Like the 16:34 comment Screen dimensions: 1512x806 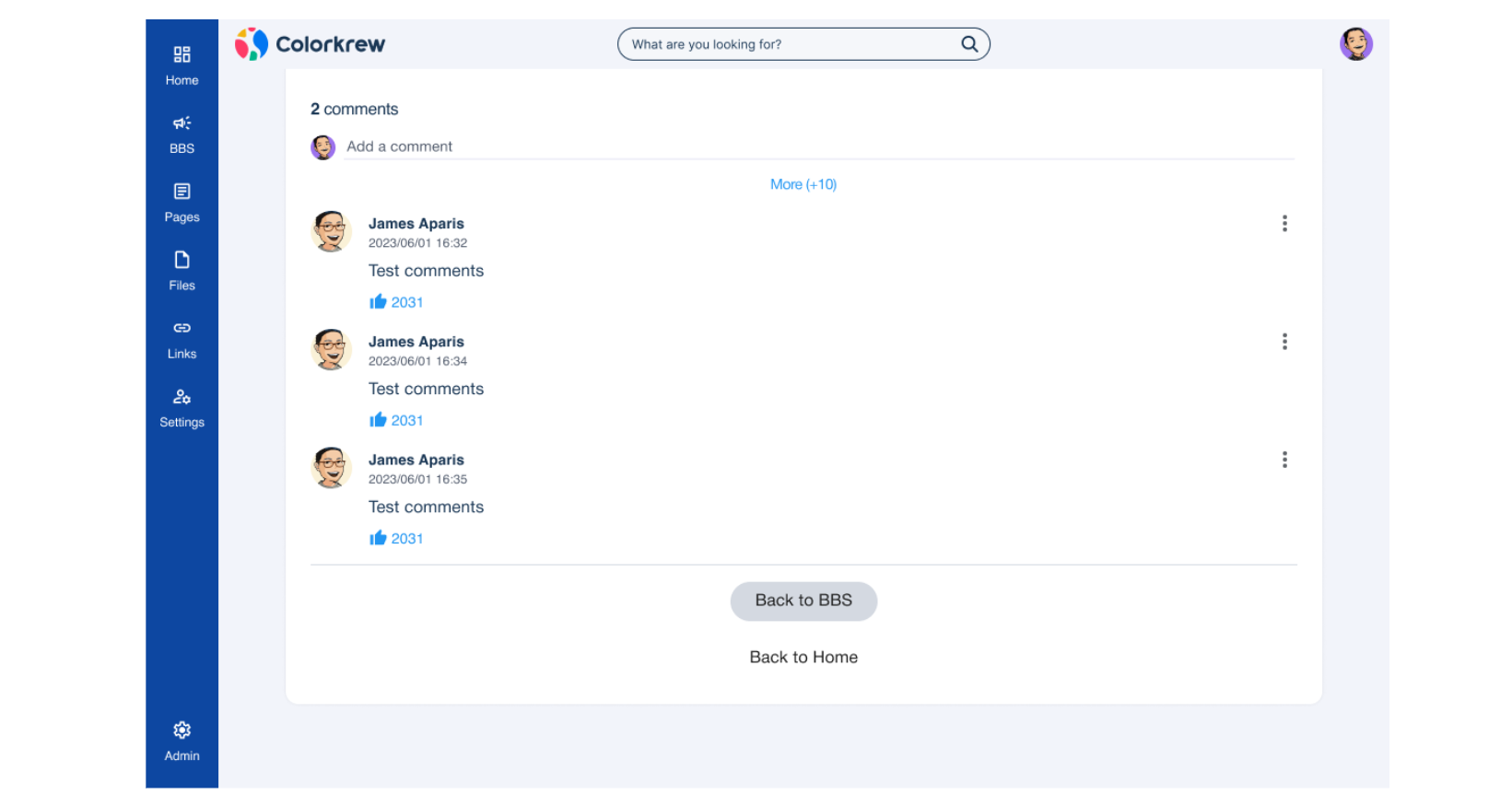pyautogui.click(x=378, y=420)
